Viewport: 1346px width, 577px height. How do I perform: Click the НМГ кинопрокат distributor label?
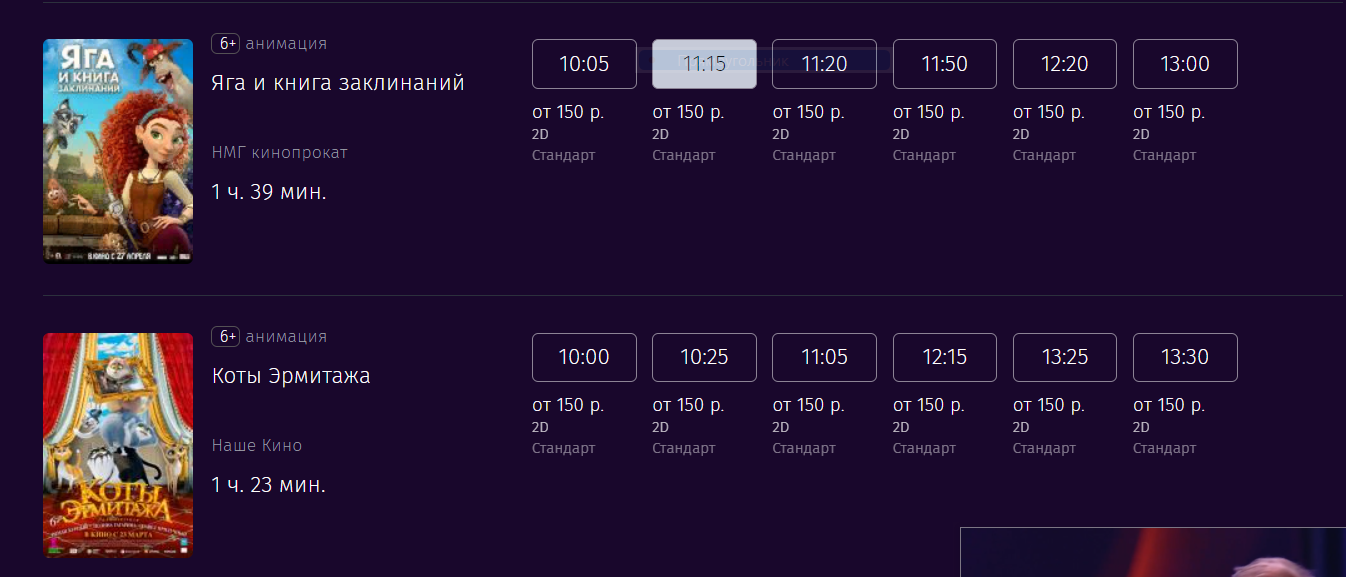click(280, 152)
